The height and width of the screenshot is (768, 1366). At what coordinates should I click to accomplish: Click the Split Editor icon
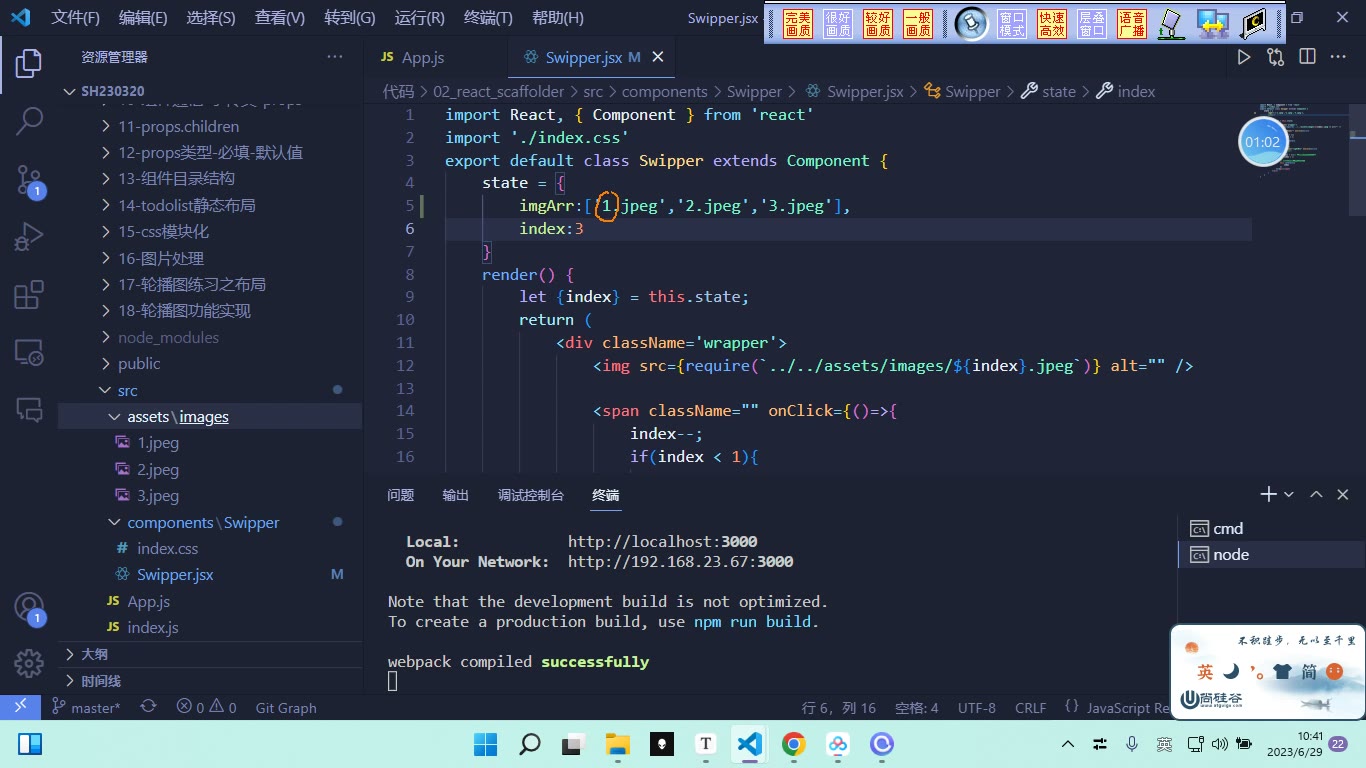1307,57
